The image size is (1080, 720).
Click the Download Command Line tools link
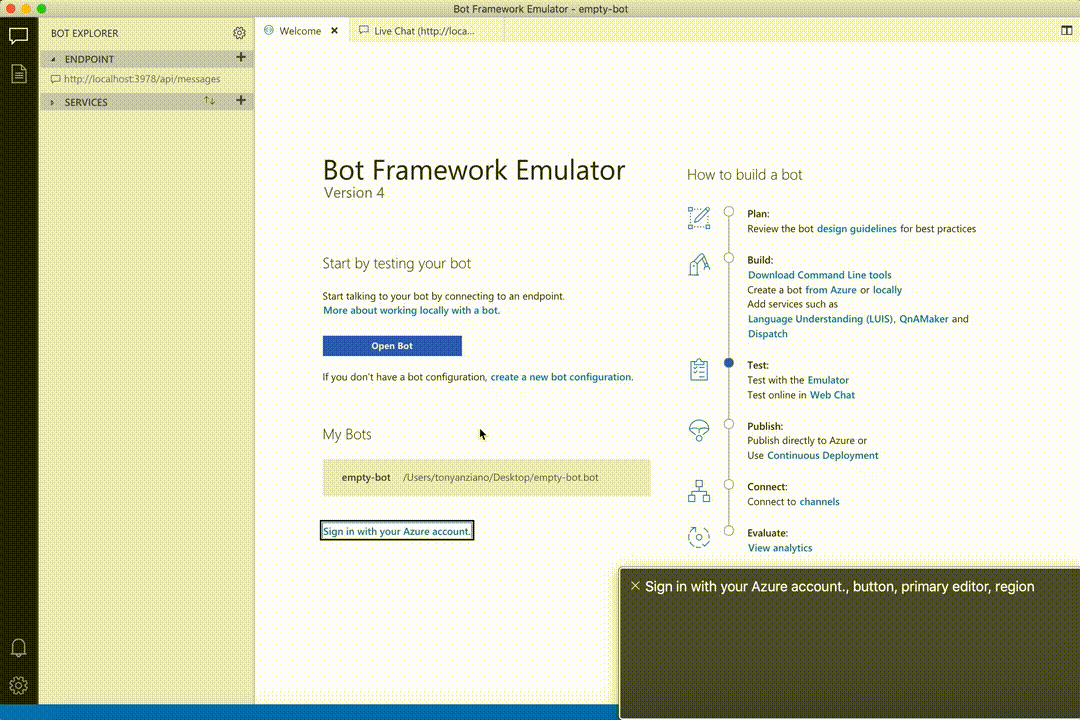819,274
